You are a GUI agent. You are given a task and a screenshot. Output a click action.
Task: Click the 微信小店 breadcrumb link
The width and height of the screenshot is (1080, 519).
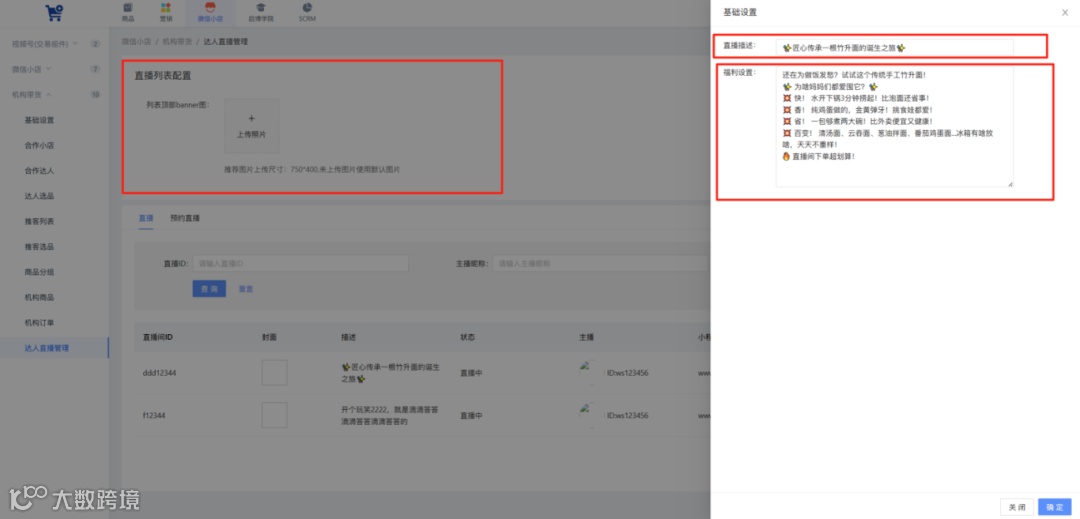click(136, 41)
